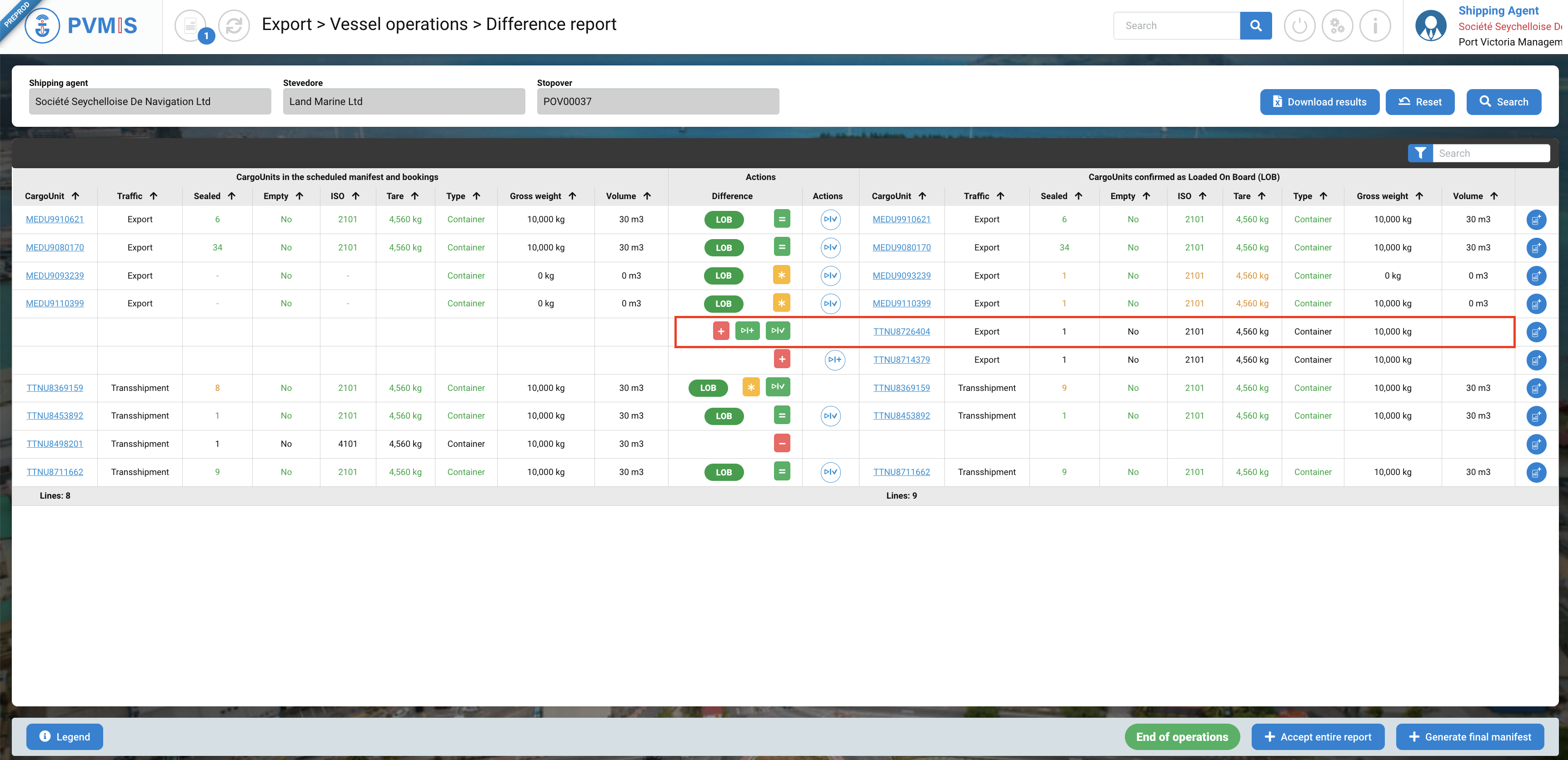Image resolution: width=1568 pixels, height=760 pixels.
Task: Click red plus icon in TTNU8726404 row
Action: click(721, 331)
